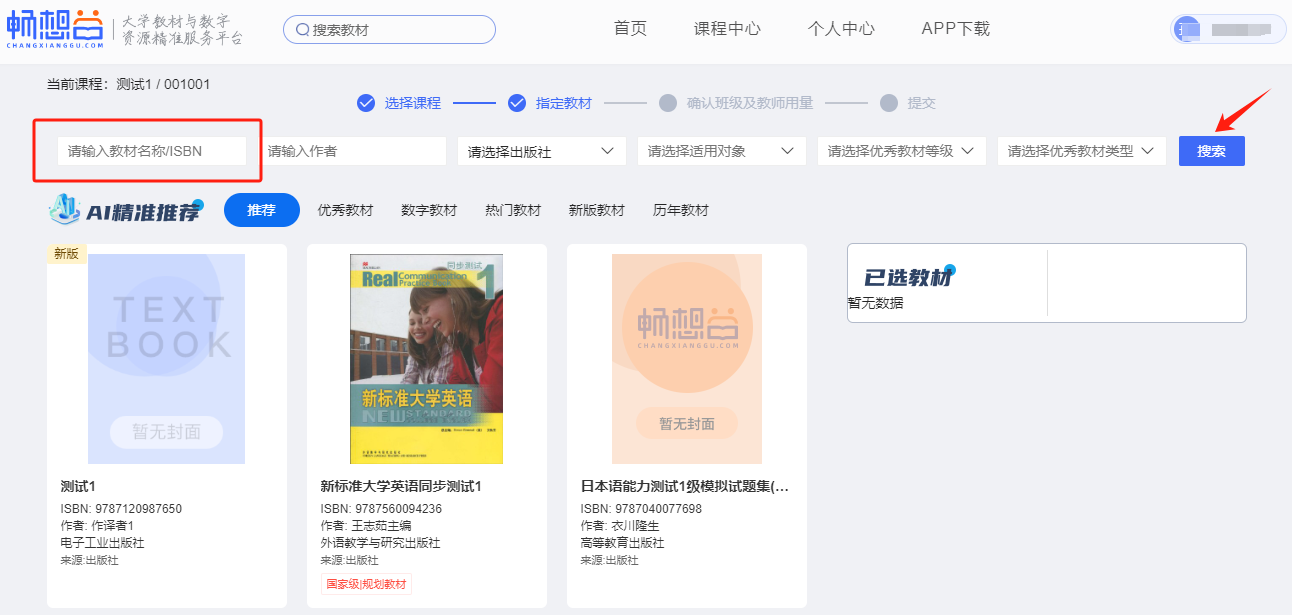1292x615 pixels.
Task: Switch to the 优秀教材 tab
Action: (345, 210)
